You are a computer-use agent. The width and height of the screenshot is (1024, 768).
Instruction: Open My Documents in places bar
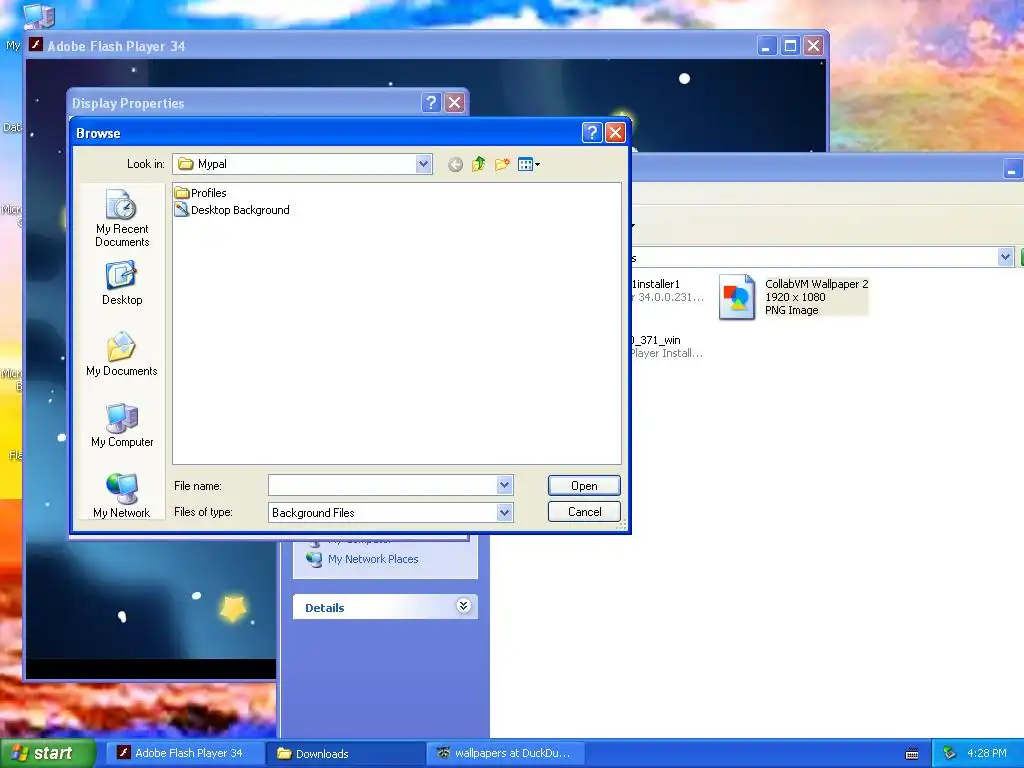pos(121,355)
